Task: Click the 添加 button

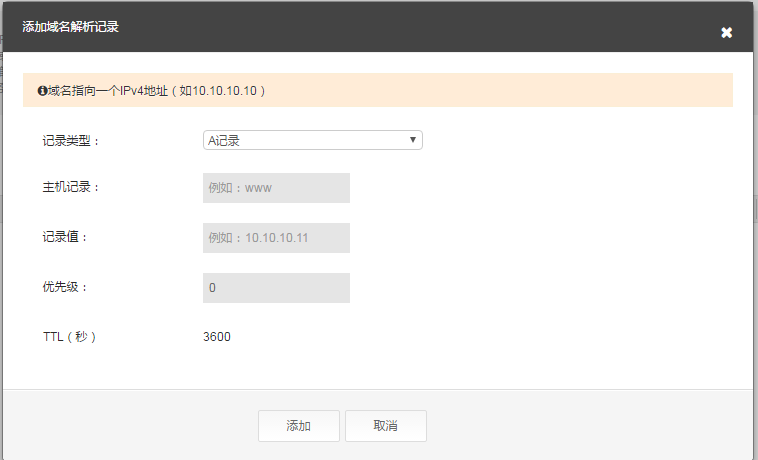Action: [x=299, y=426]
